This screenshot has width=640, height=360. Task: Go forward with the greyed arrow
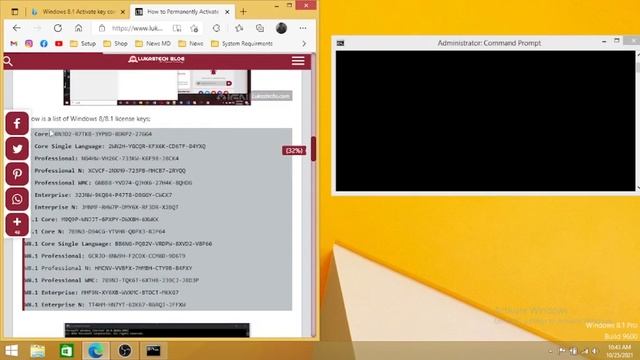click(37, 28)
